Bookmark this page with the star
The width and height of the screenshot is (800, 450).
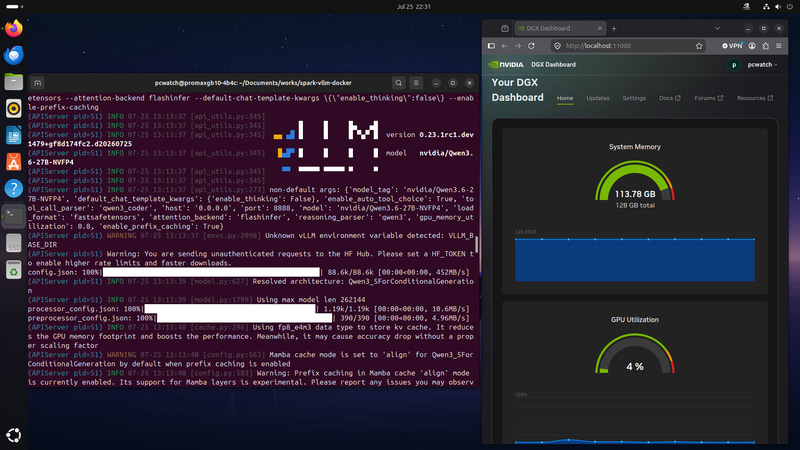click(699, 46)
